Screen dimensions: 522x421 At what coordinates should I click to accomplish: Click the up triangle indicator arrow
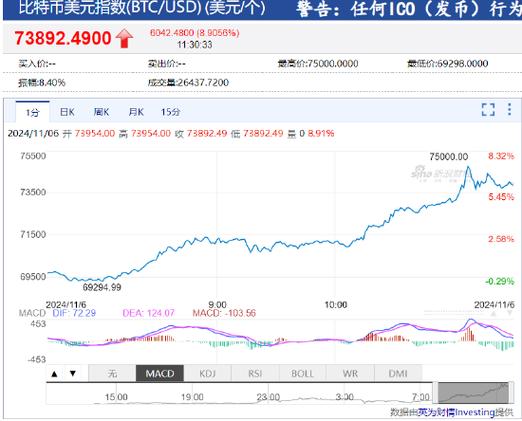pyautogui.click(x=55, y=374)
